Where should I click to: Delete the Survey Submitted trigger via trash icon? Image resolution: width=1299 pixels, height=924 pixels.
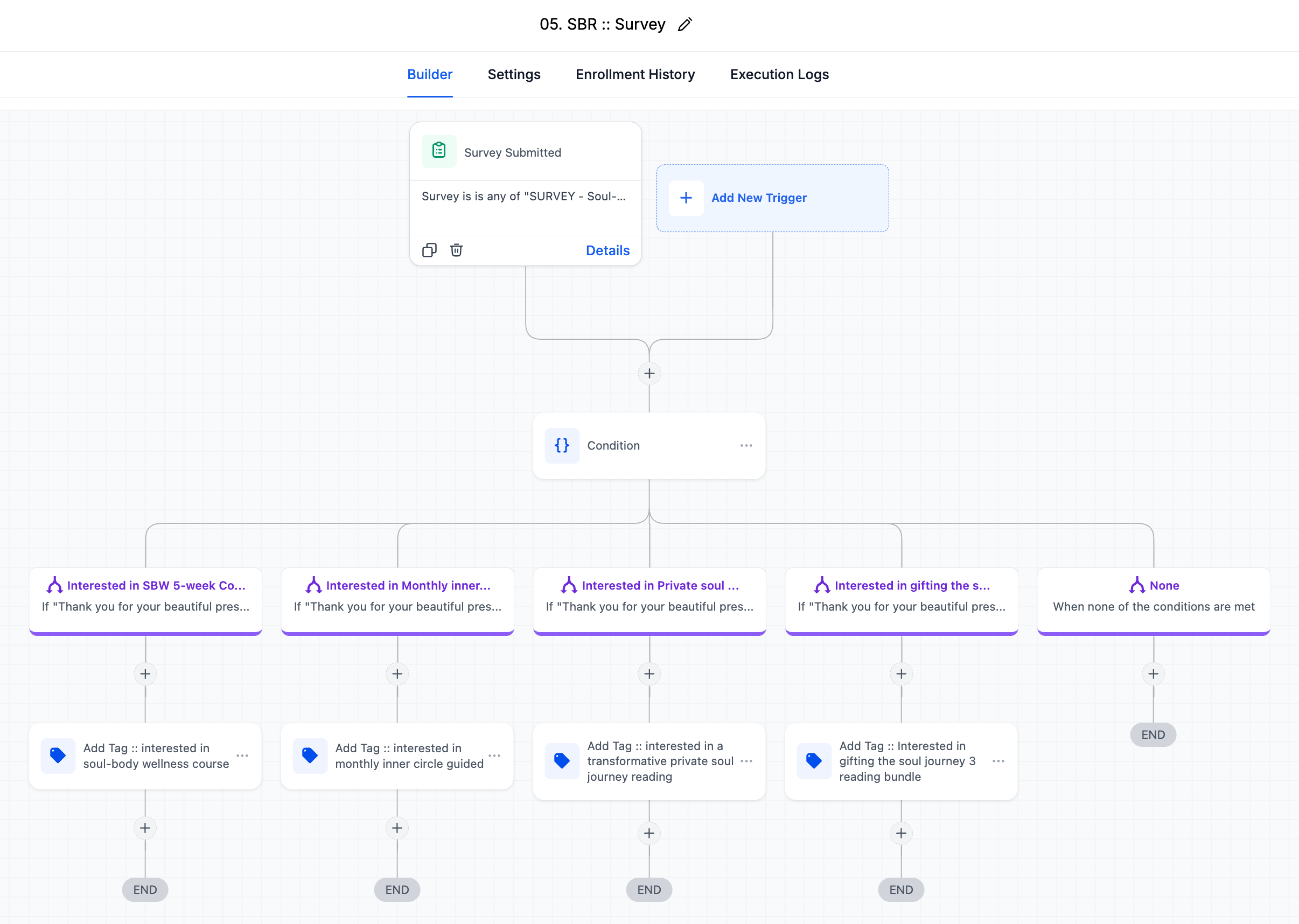[x=456, y=250]
